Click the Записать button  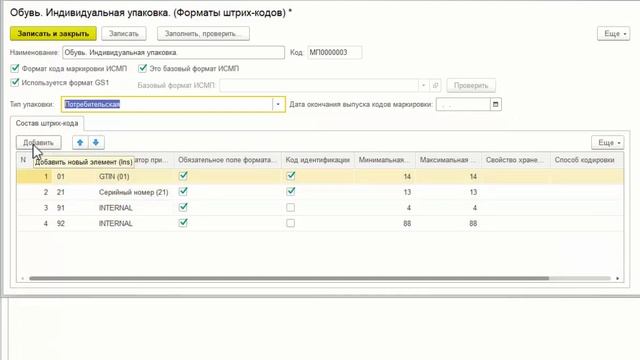click(124, 33)
